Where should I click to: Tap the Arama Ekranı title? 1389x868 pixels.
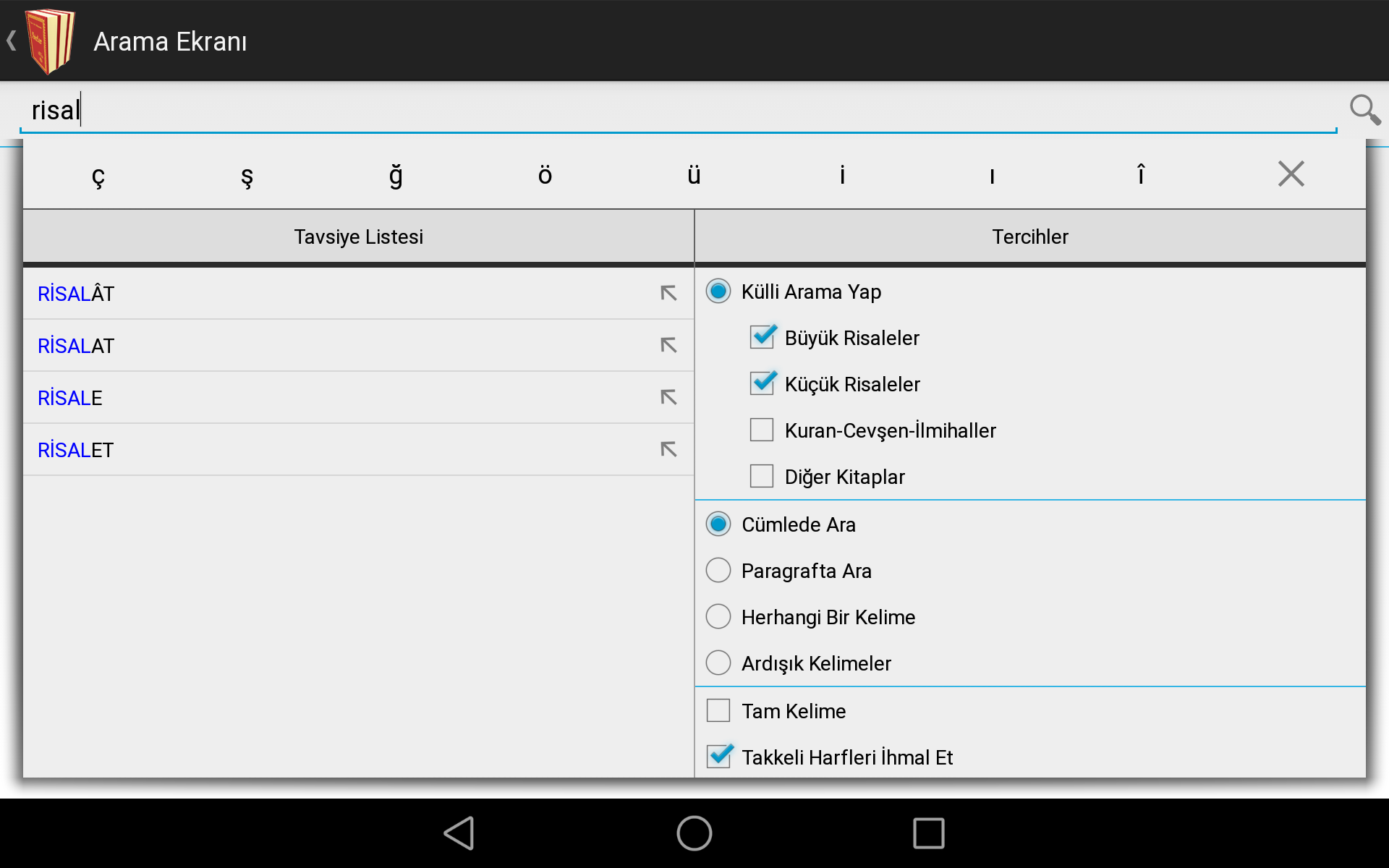pyautogui.click(x=170, y=41)
